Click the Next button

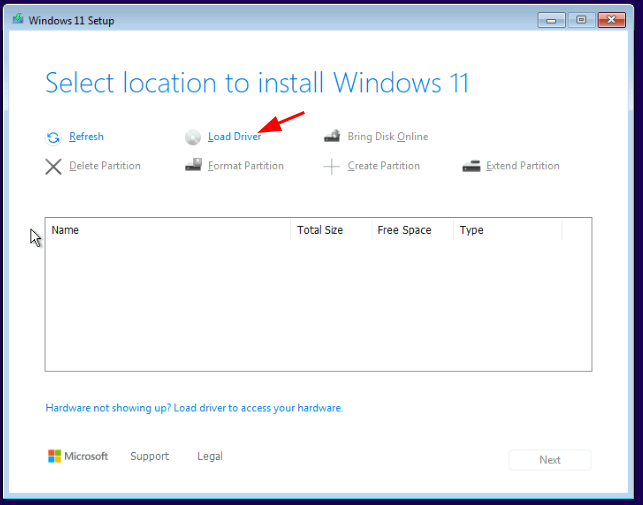click(550, 460)
